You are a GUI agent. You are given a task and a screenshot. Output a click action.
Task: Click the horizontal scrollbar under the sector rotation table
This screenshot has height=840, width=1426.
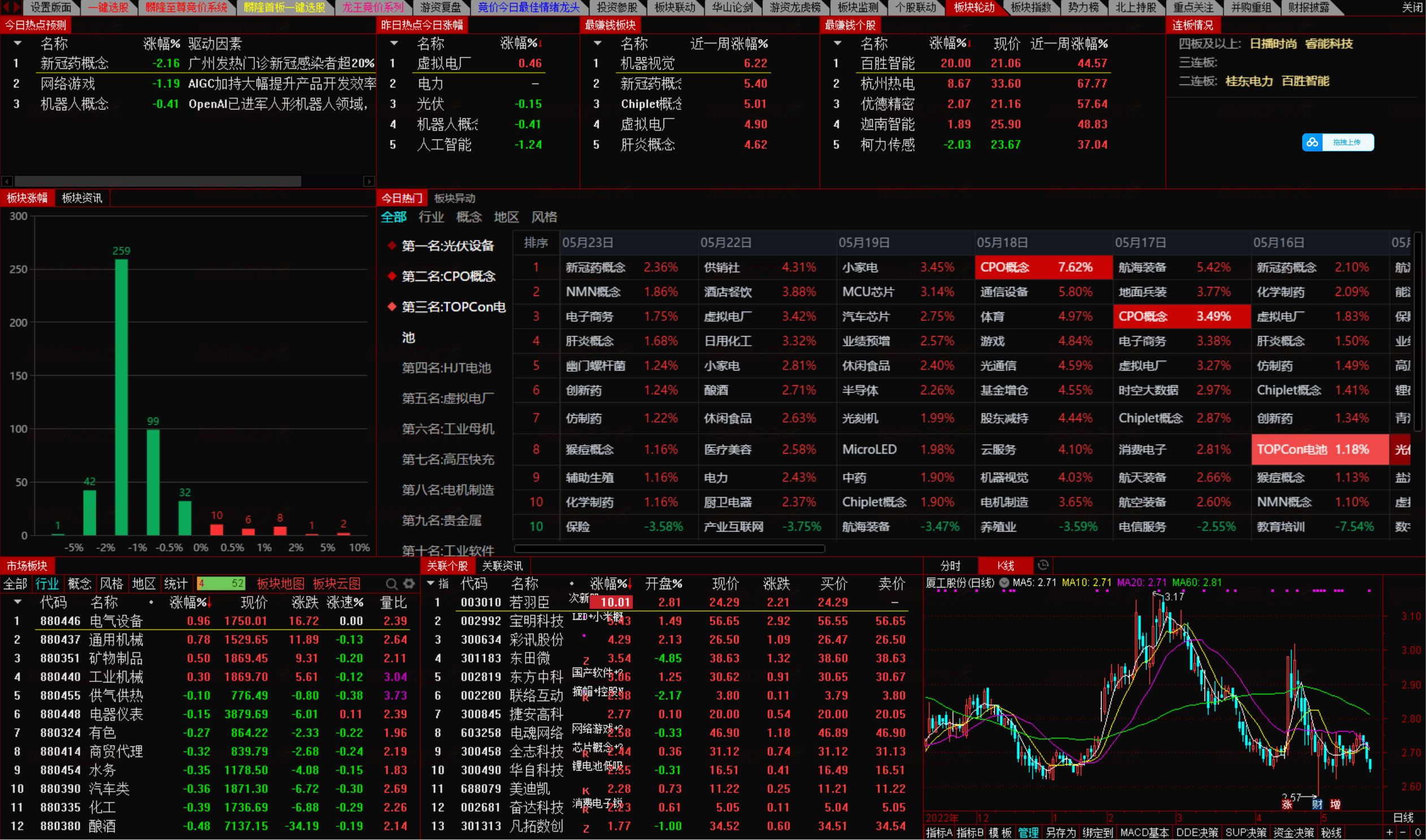(x=668, y=548)
